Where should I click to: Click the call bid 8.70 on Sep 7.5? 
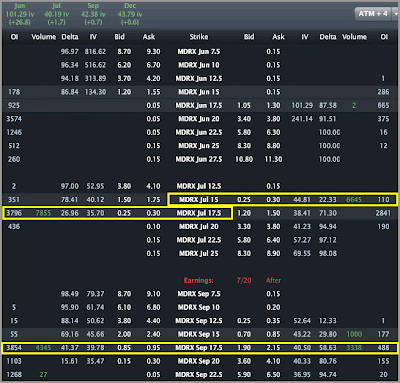click(124, 294)
